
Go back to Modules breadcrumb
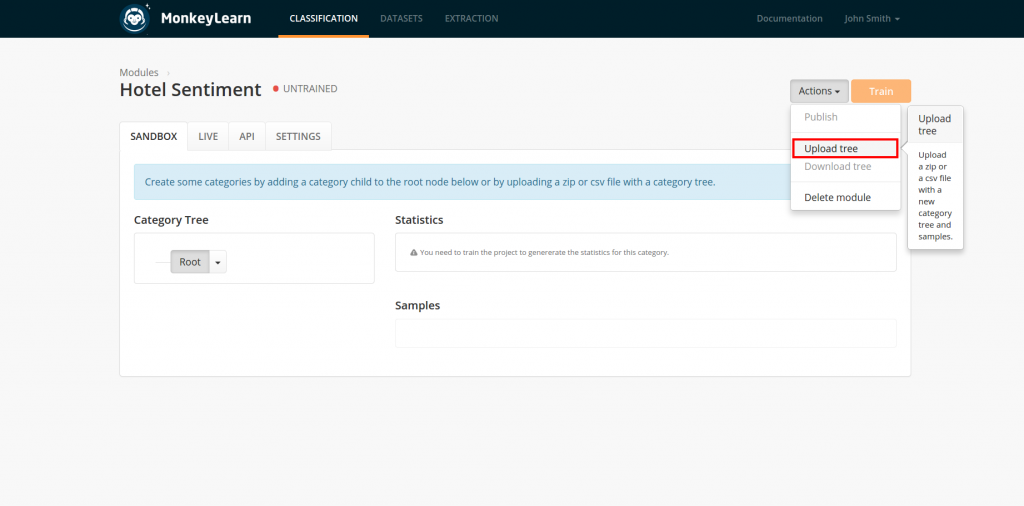pos(139,72)
